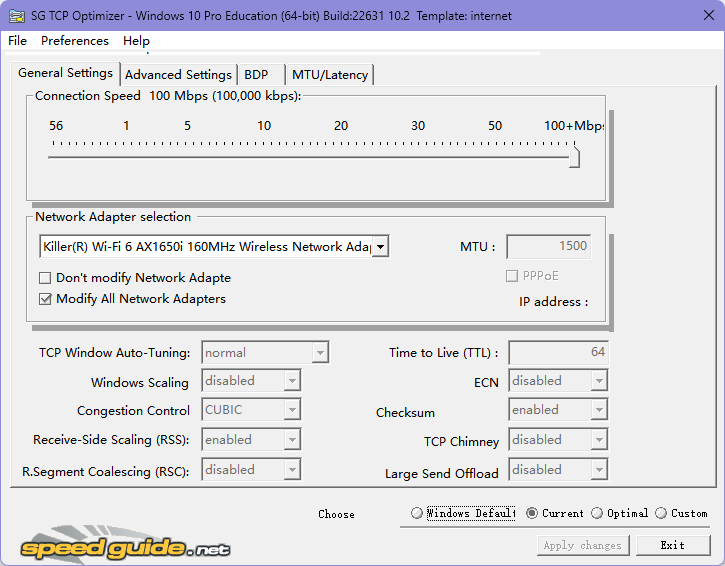This screenshot has width=725, height=566.
Task: Click the Apply changes button
Action: 583,545
